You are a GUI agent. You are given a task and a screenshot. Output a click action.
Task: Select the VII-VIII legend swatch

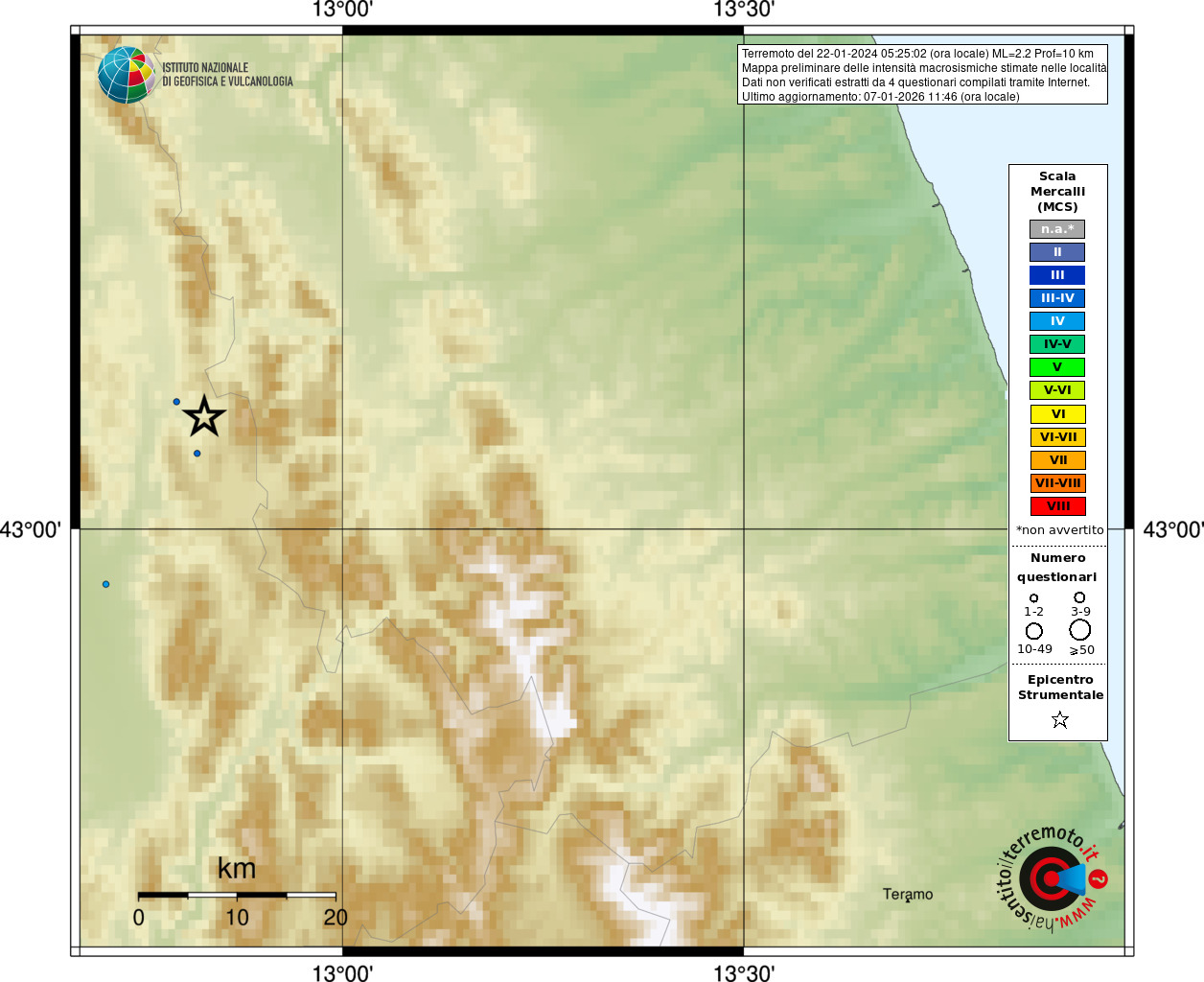point(1057,483)
